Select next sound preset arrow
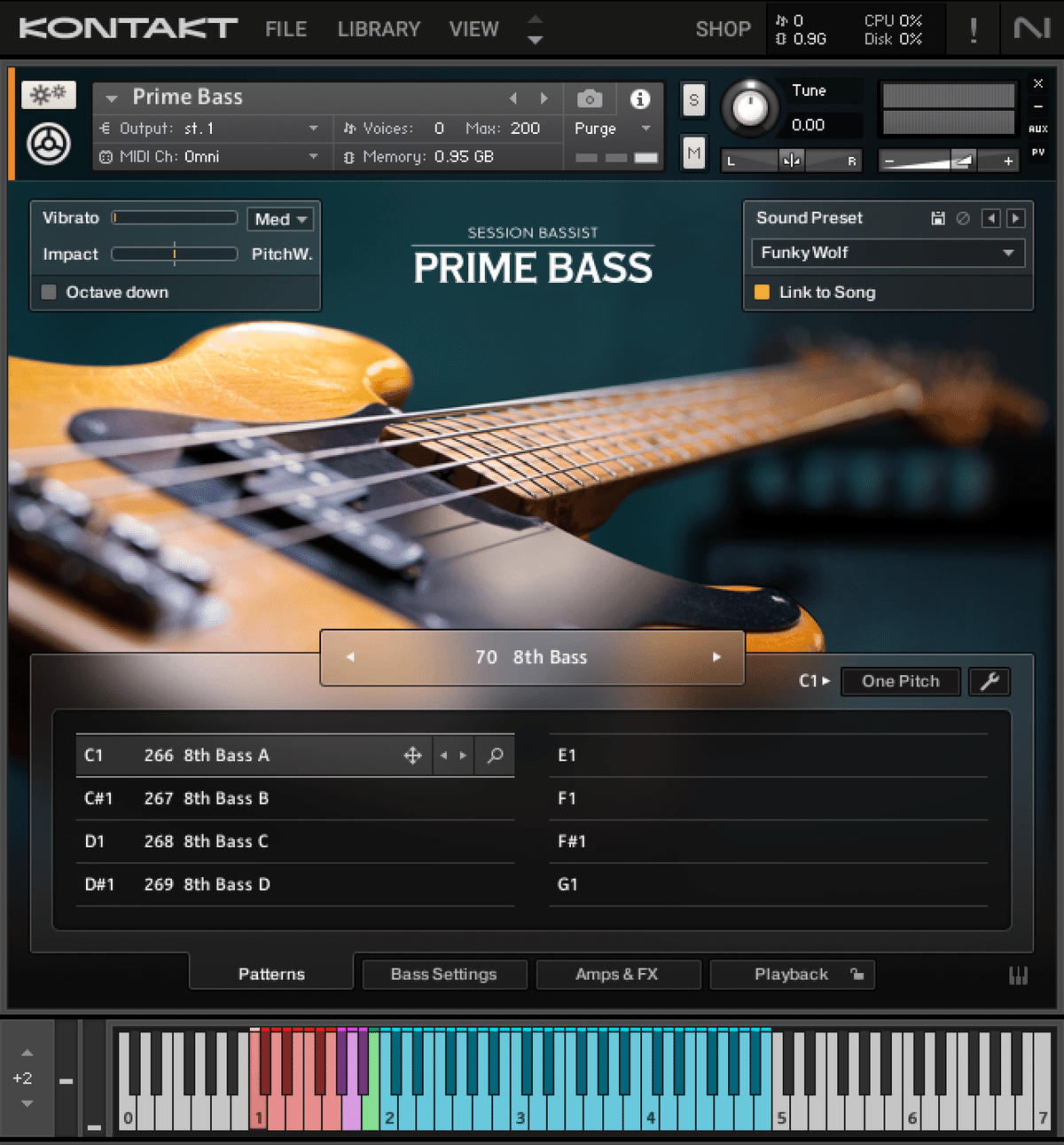1064x1145 pixels. point(1016,218)
